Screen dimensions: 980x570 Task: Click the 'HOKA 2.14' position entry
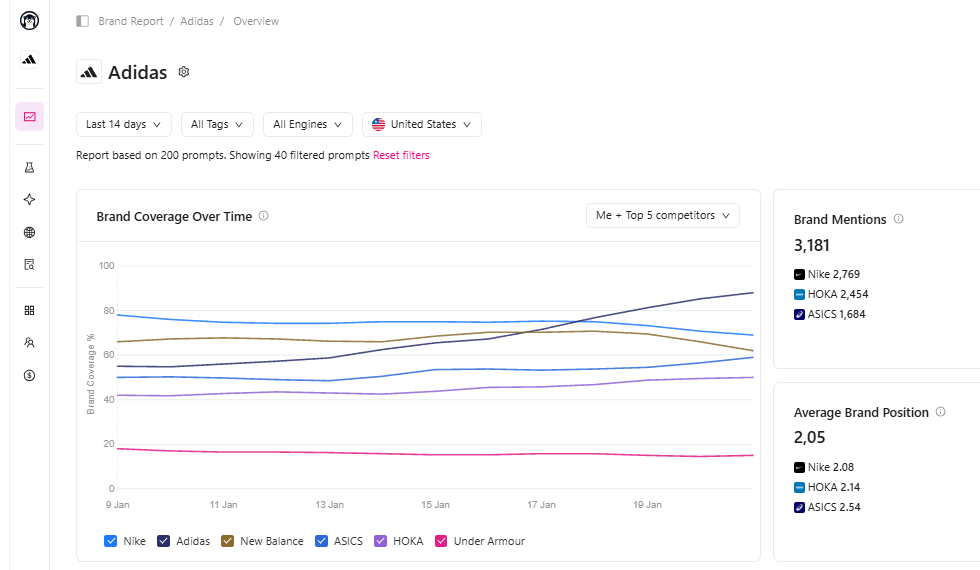[x=827, y=488]
